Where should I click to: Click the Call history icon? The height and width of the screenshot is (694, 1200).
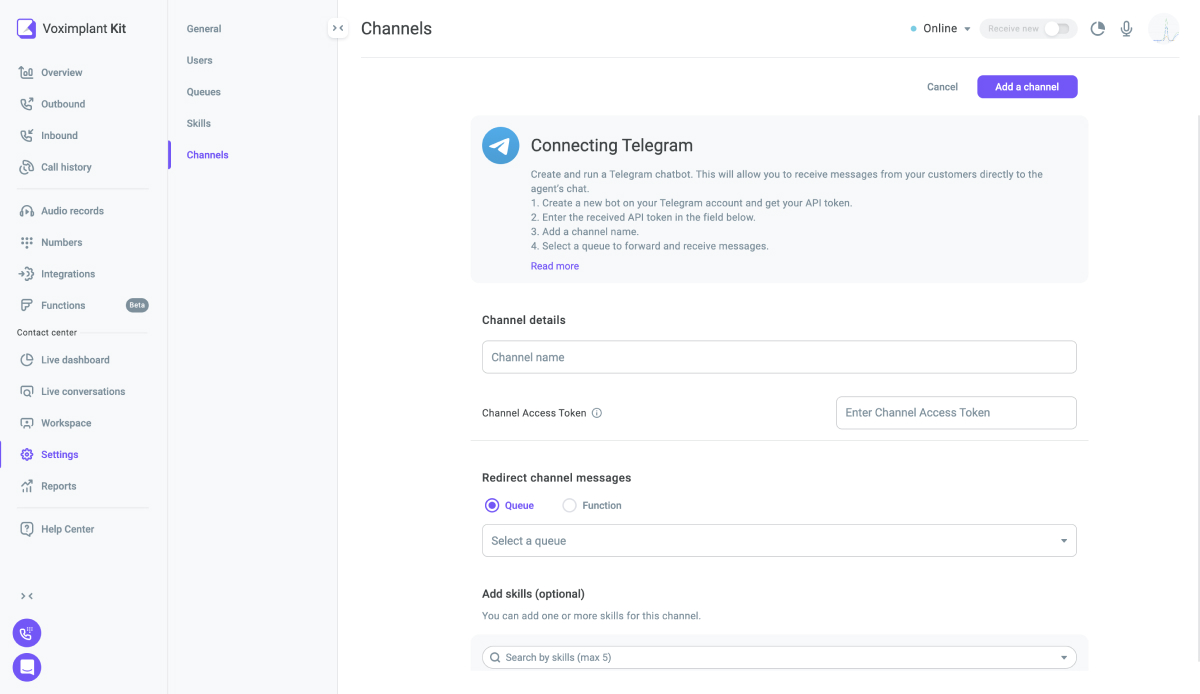click(x=27, y=167)
